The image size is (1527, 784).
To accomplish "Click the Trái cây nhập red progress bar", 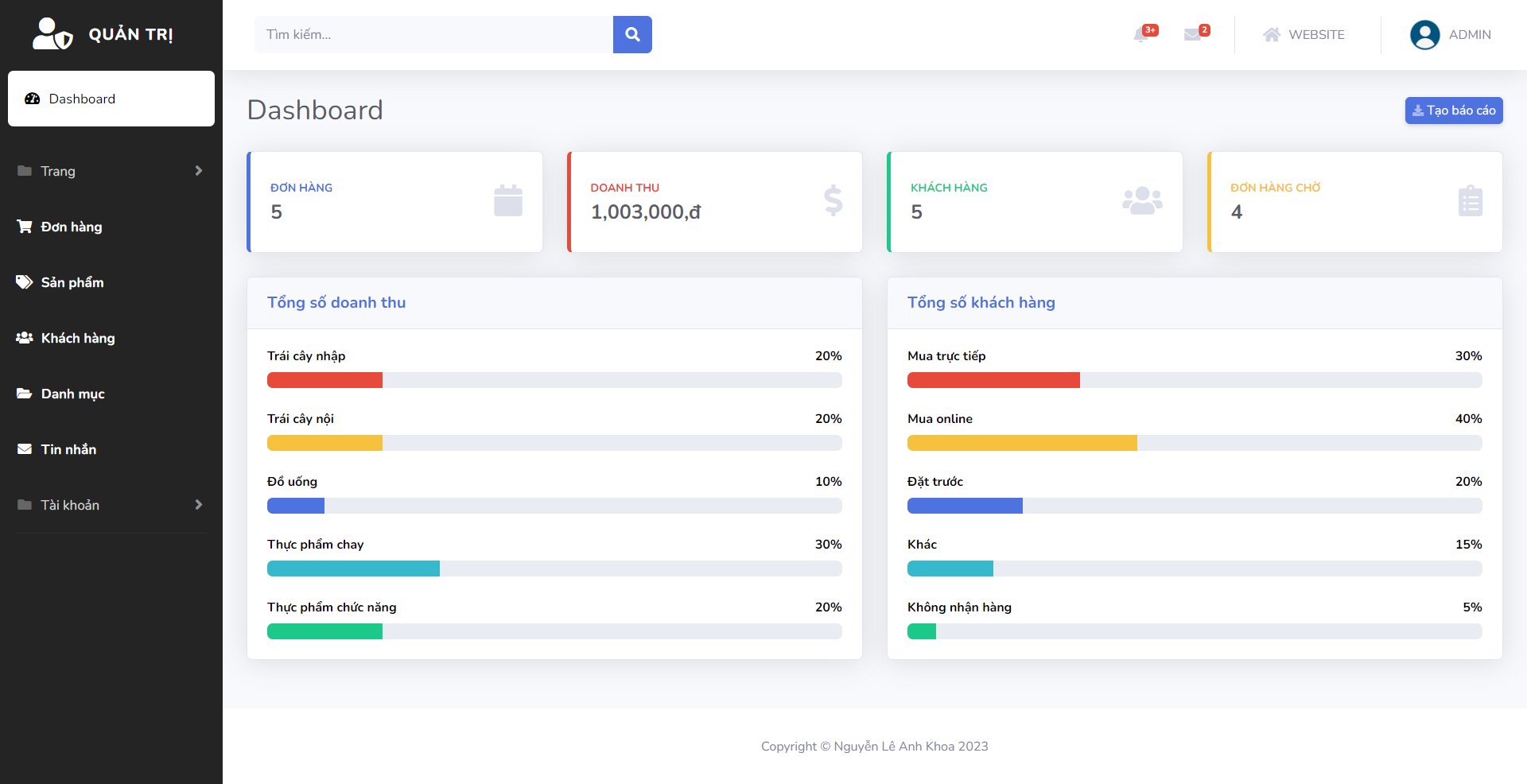I will [324, 380].
